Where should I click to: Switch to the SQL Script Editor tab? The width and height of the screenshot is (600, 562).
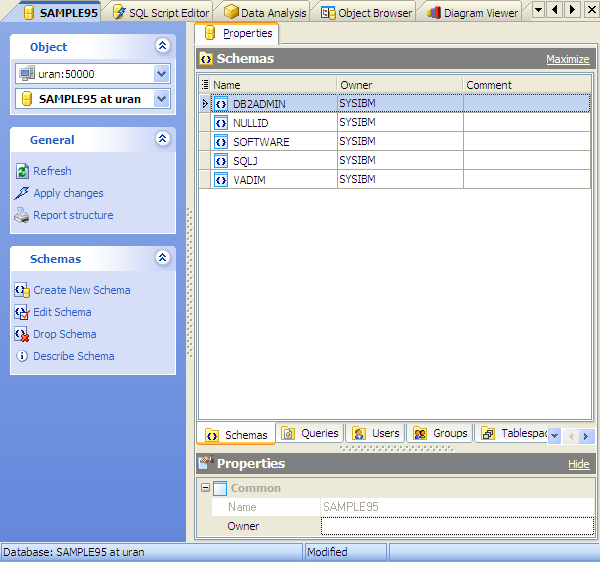coord(161,12)
